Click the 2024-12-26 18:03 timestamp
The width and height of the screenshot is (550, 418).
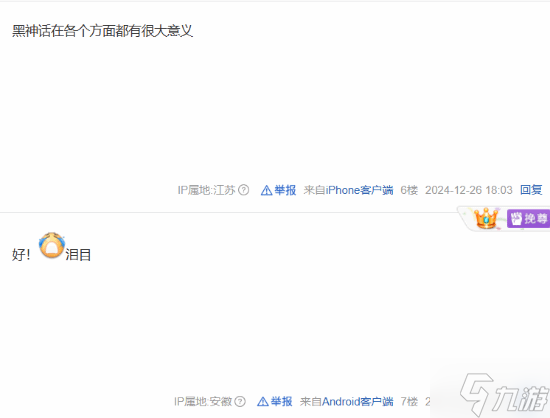click(469, 190)
